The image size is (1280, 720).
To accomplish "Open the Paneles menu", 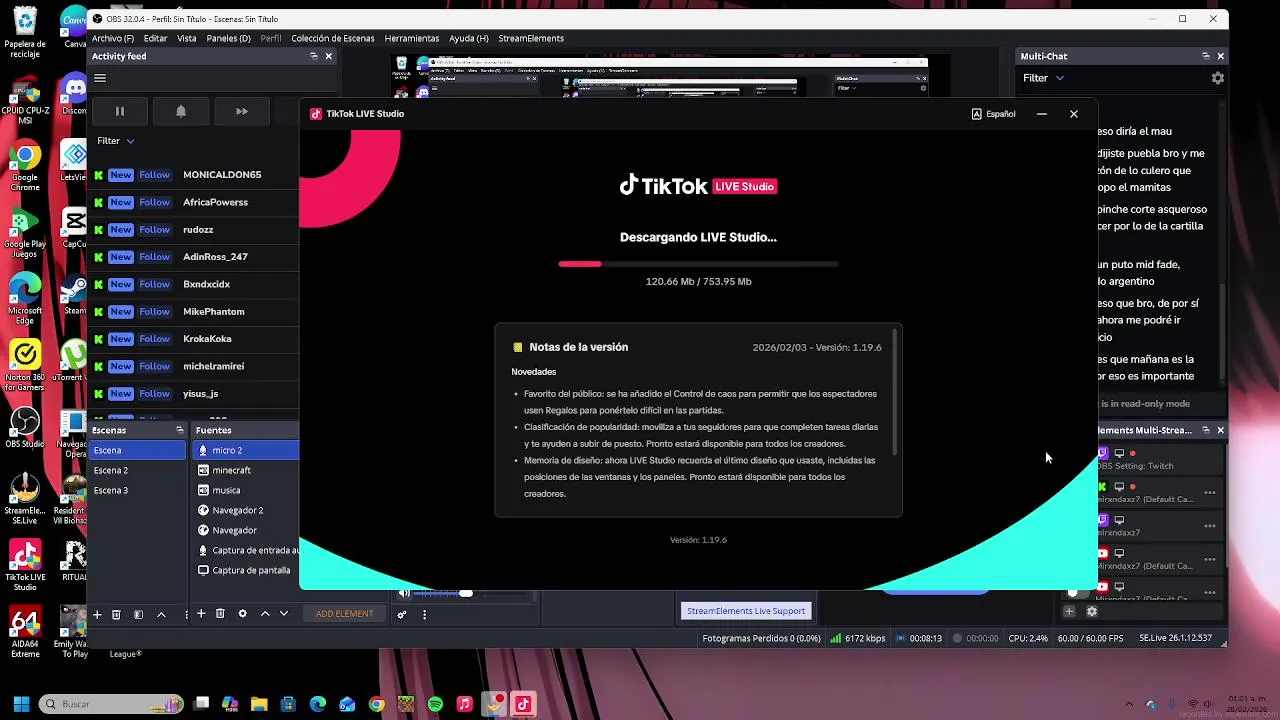I will (x=228, y=38).
